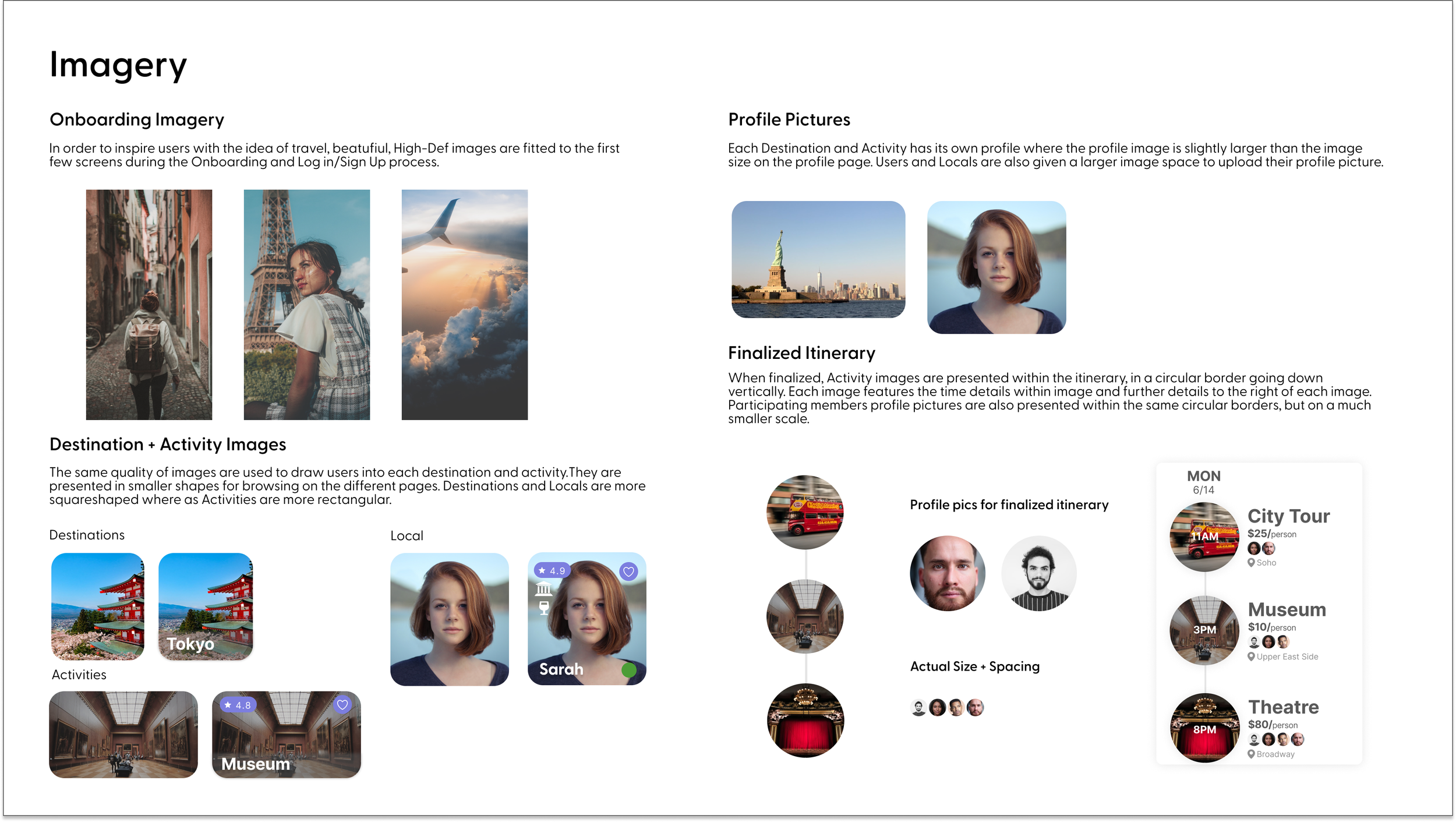Click the City Tour itinerary title
This screenshot has width=1456, height=822.
[x=1288, y=516]
